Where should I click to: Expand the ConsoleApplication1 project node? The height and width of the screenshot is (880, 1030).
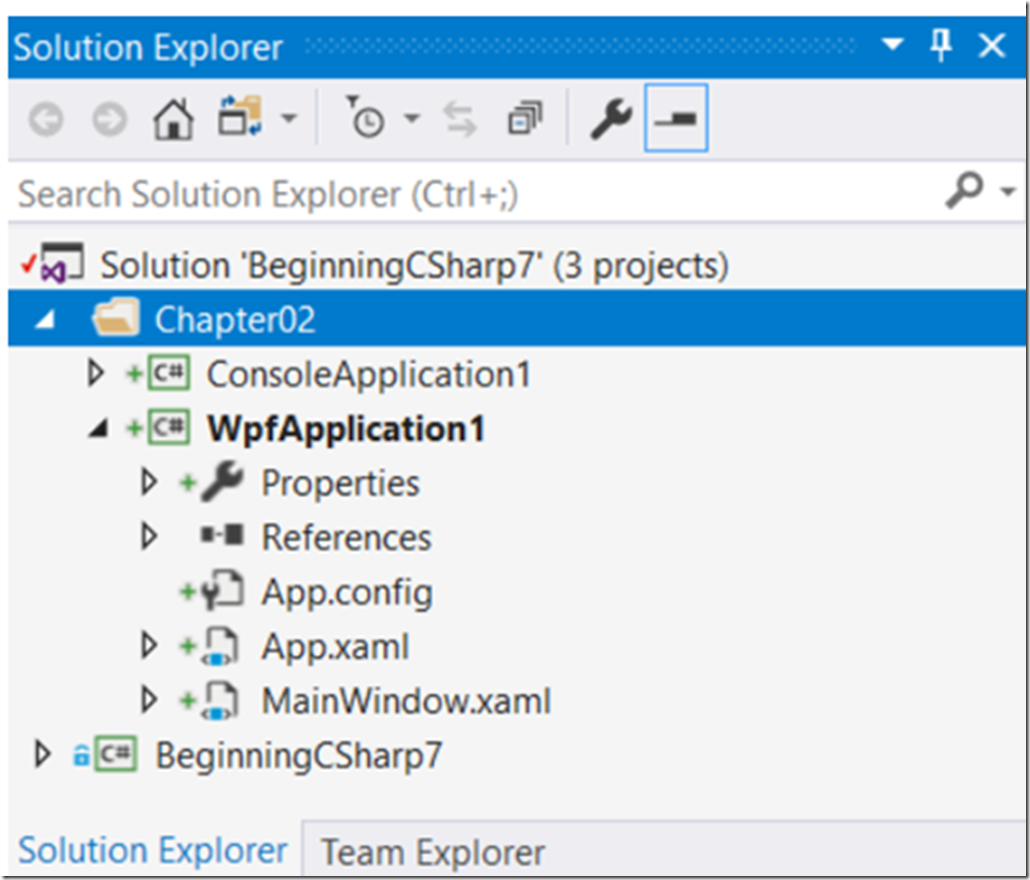pyautogui.click(x=95, y=372)
